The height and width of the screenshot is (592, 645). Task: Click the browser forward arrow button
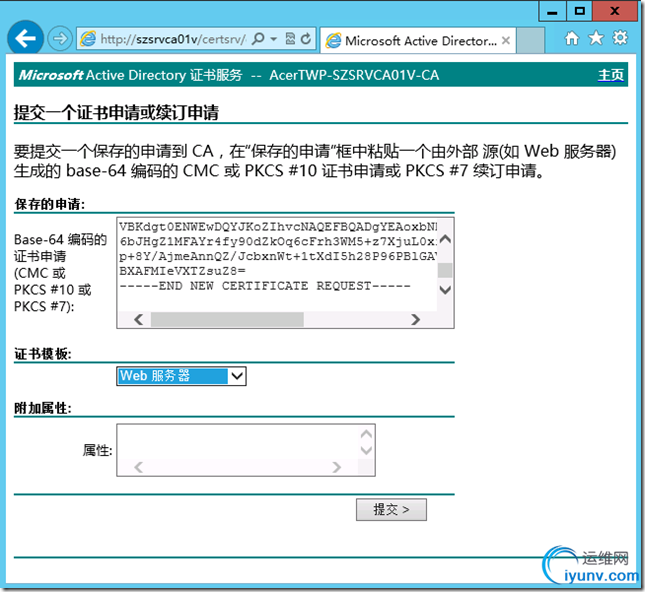point(60,39)
